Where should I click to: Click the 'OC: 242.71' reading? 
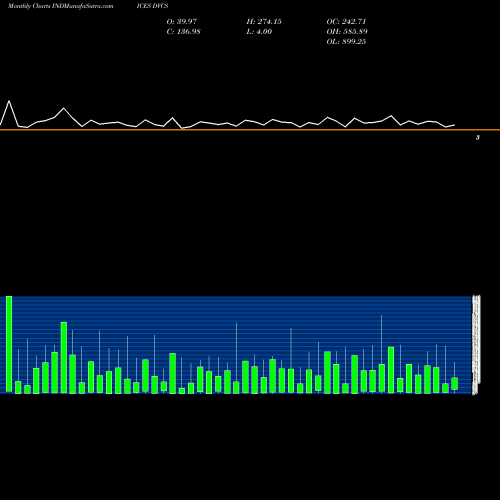tap(346, 22)
